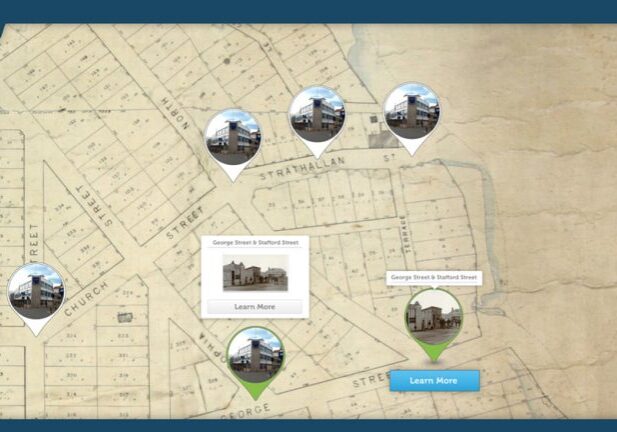This screenshot has height=432, width=617.
Task: Open the historic photo thumbnail in popup
Action: (255, 273)
